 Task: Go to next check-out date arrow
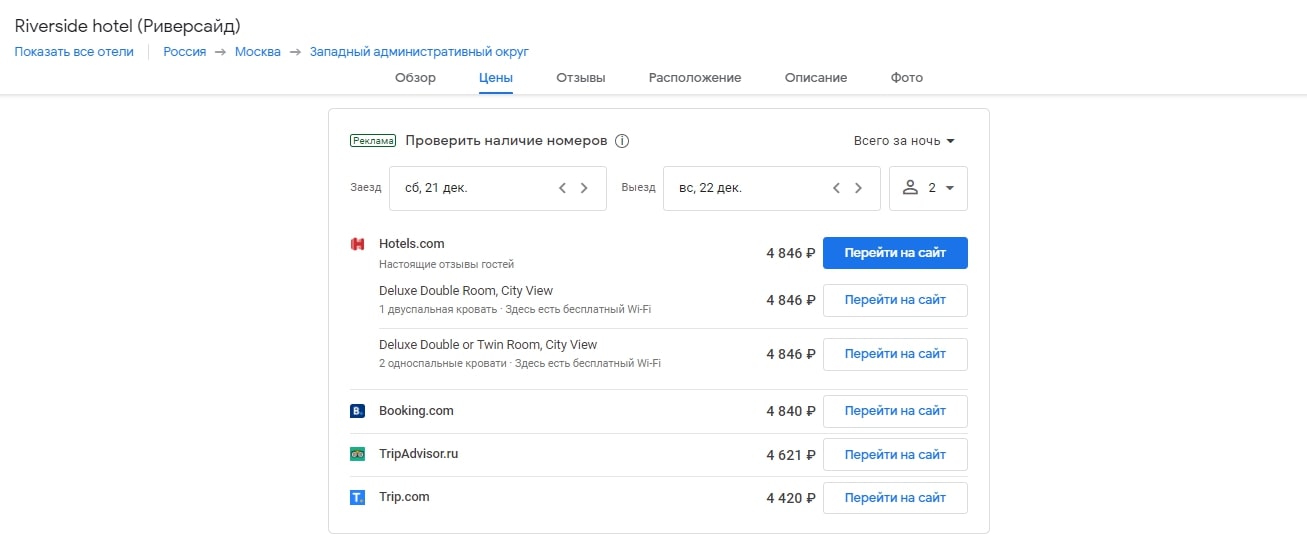point(858,188)
